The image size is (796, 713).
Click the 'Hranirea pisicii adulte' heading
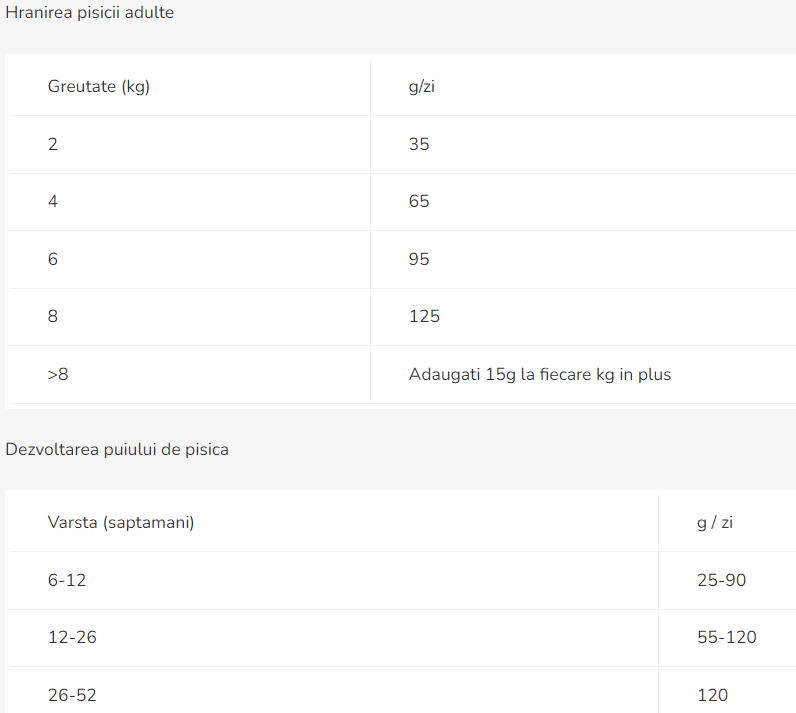coord(90,14)
